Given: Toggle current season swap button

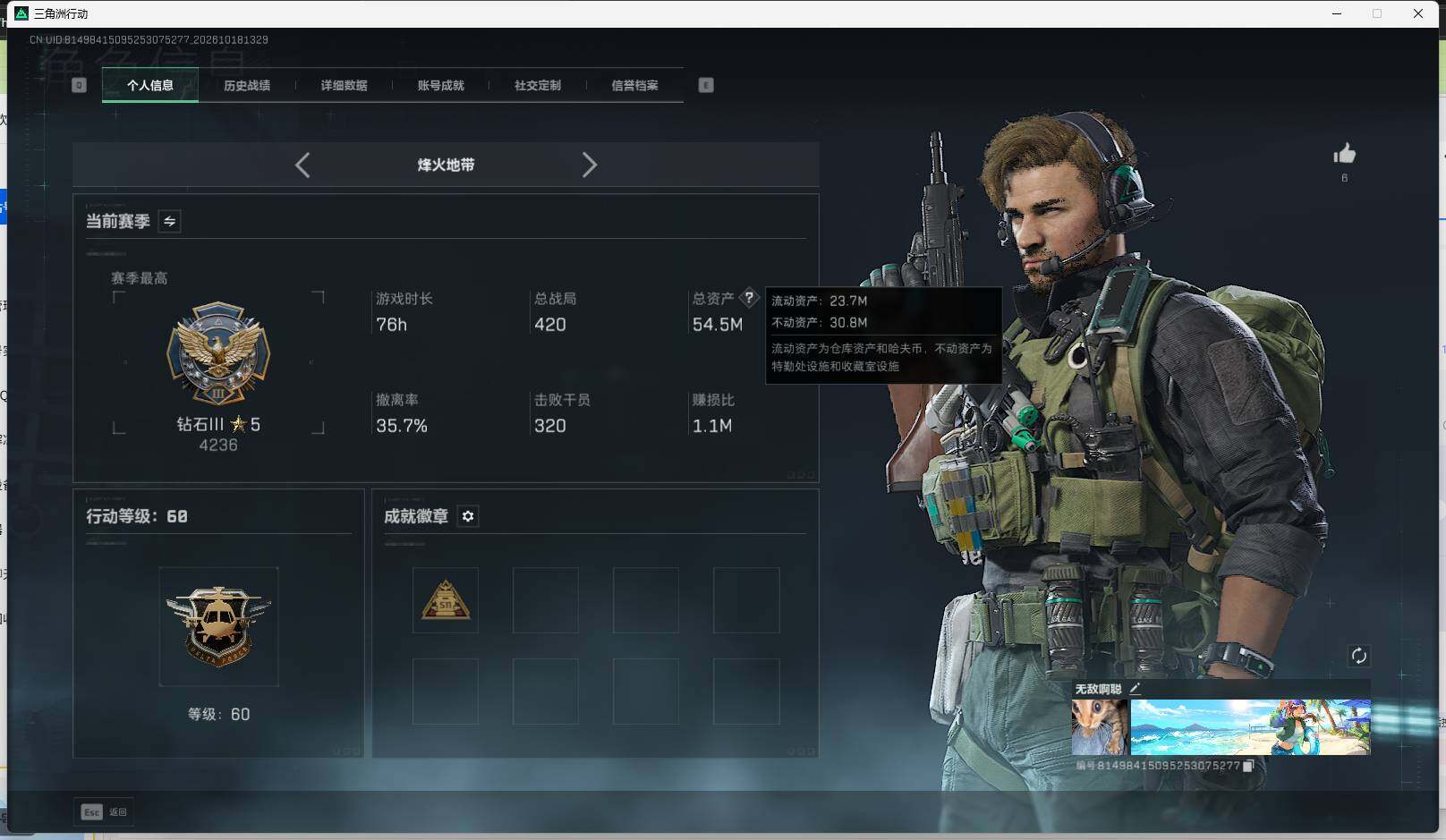Looking at the screenshot, I should click(x=169, y=221).
